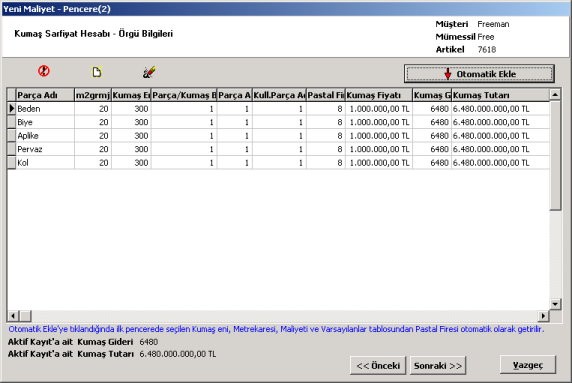Select the Aplike row name cell

tap(45, 136)
